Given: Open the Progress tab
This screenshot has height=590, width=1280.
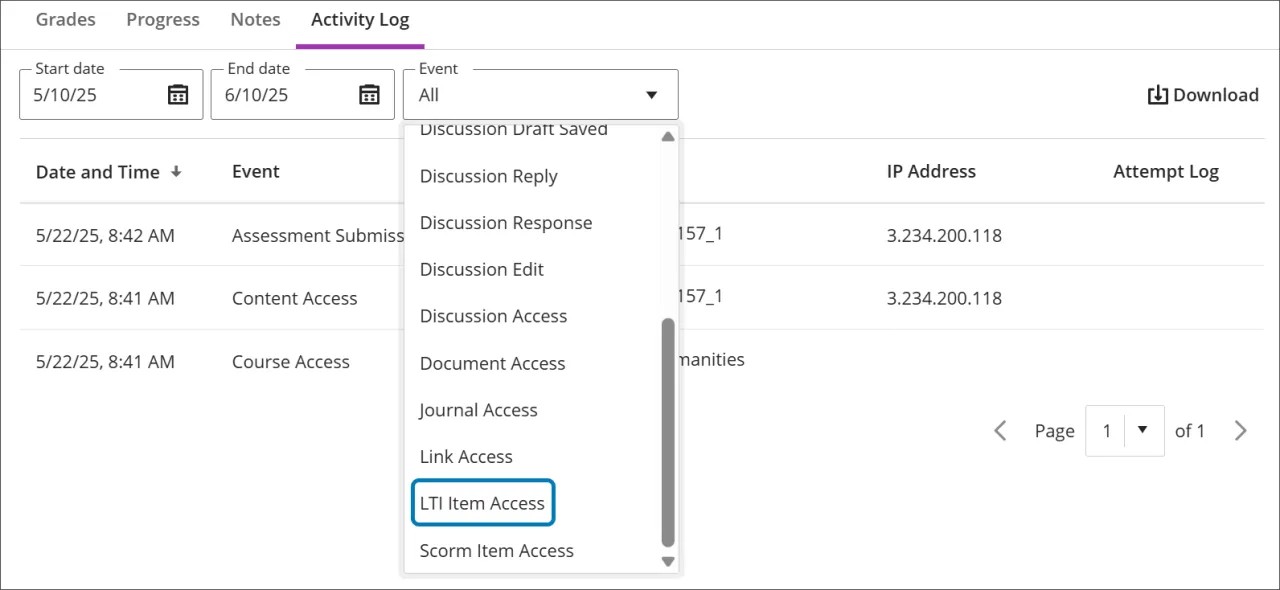Looking at the screenshot, I should (x=163, y=19).
